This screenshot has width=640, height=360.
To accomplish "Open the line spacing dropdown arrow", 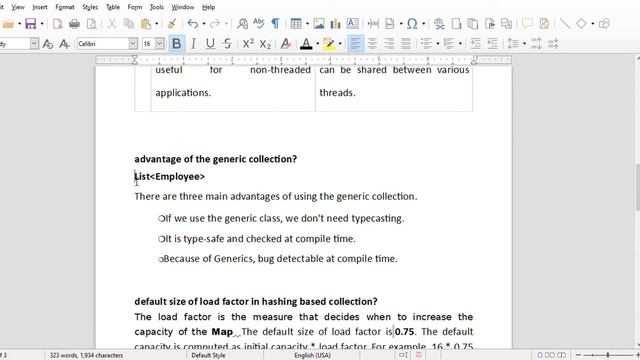I will tap(524, 44).
